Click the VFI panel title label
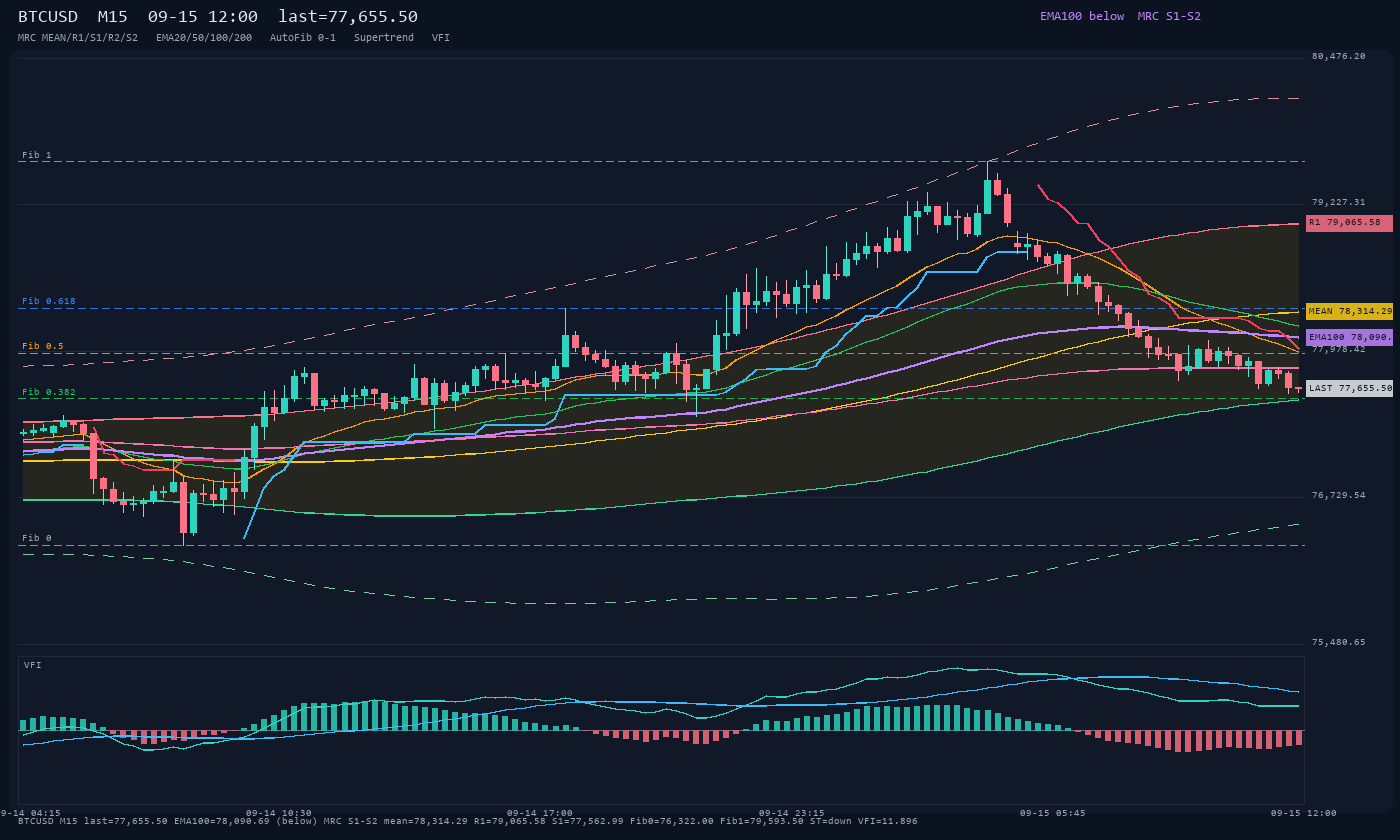The height and width of the screenshot is (840, 1400). click(33, 665)
